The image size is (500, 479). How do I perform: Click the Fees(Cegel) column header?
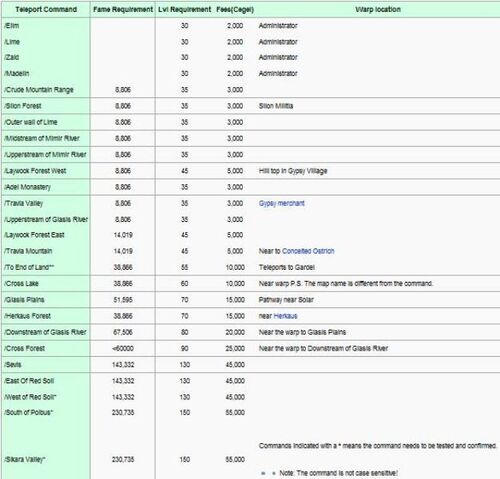click(235, 9)
